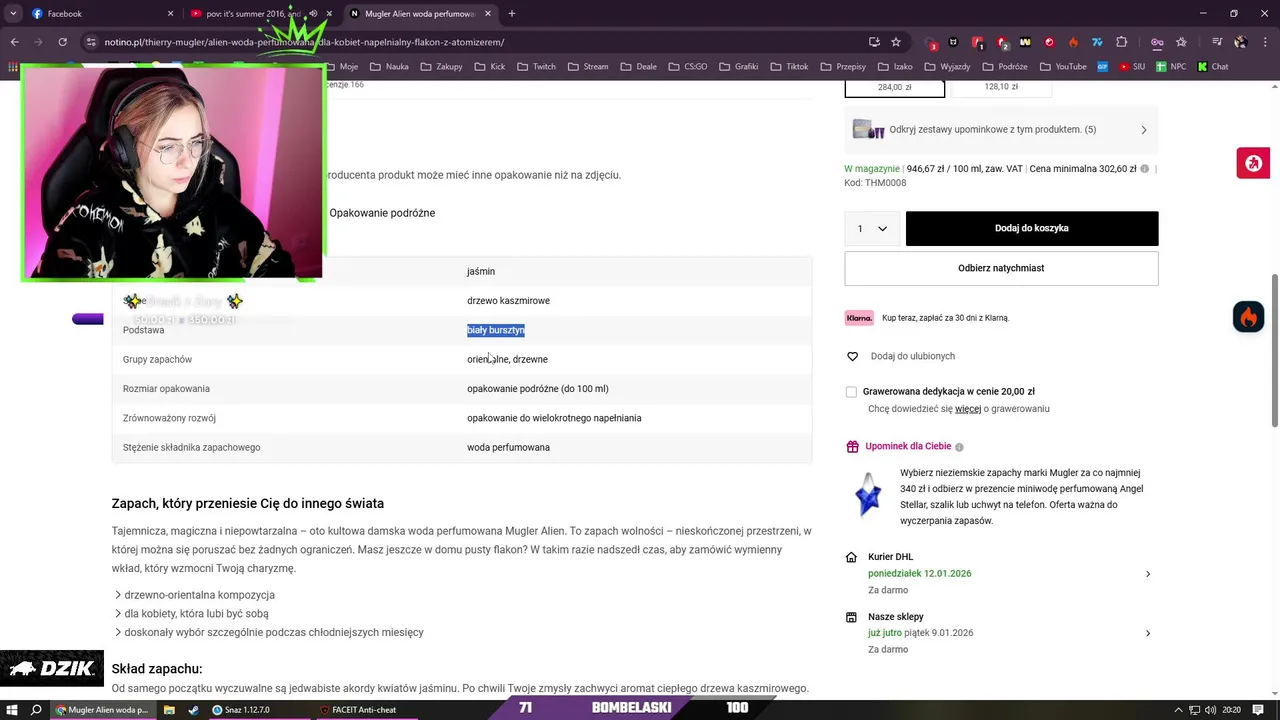This screenshot has width=1280, height=720.
Task: Click the drzewo kaszmirowe cell
Action: click(508, 301)
